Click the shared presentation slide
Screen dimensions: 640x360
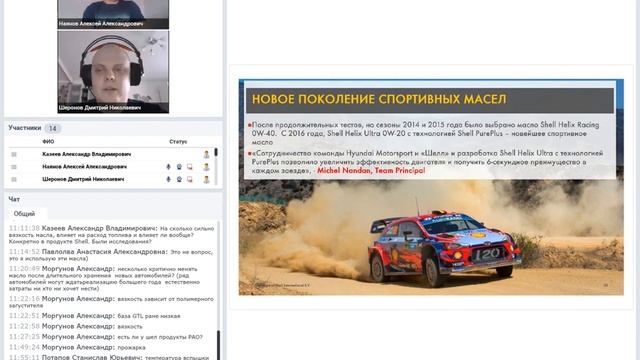[x=431, y=187]
